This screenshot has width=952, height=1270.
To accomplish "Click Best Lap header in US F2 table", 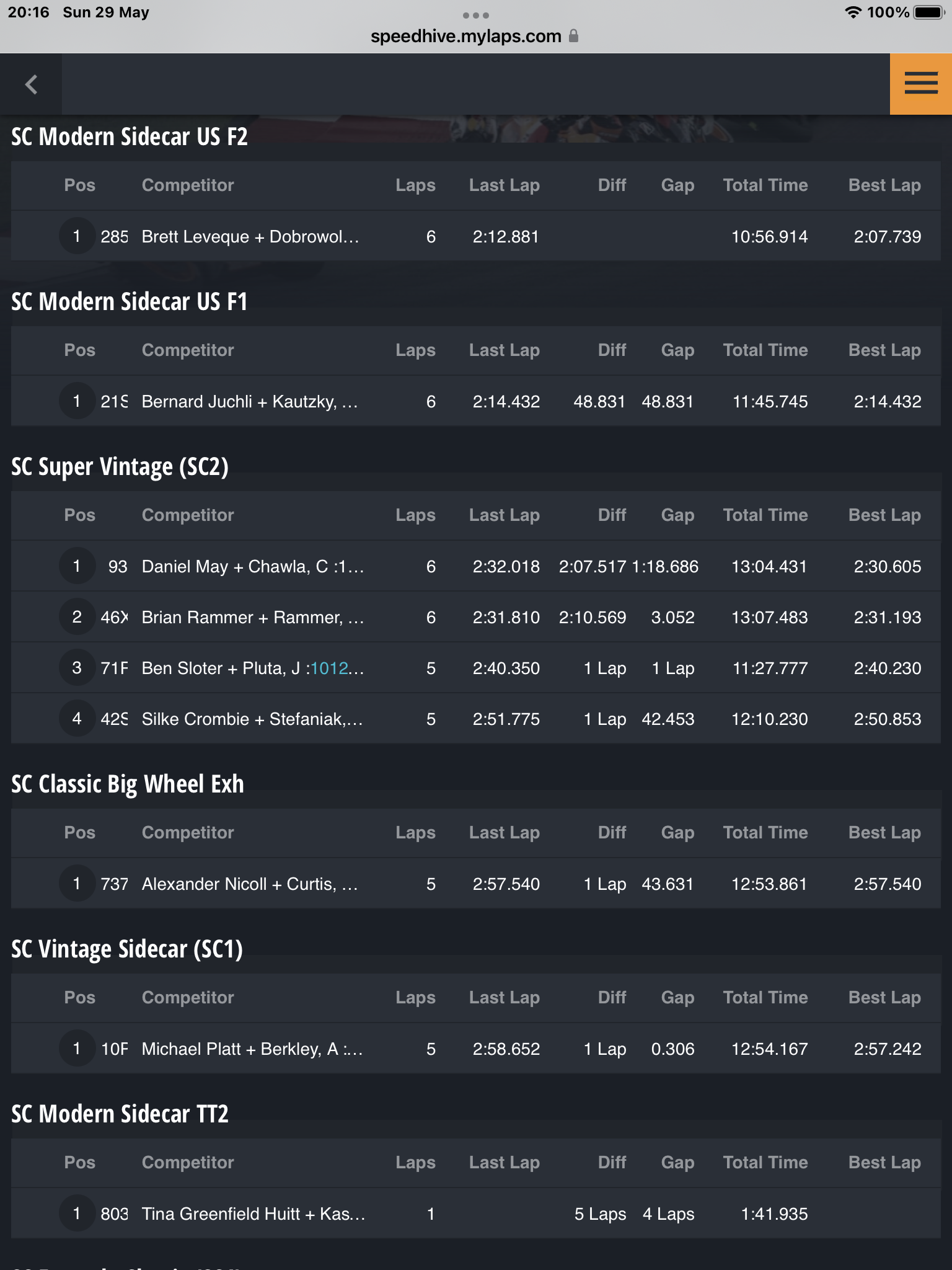I will click(884, 185).
